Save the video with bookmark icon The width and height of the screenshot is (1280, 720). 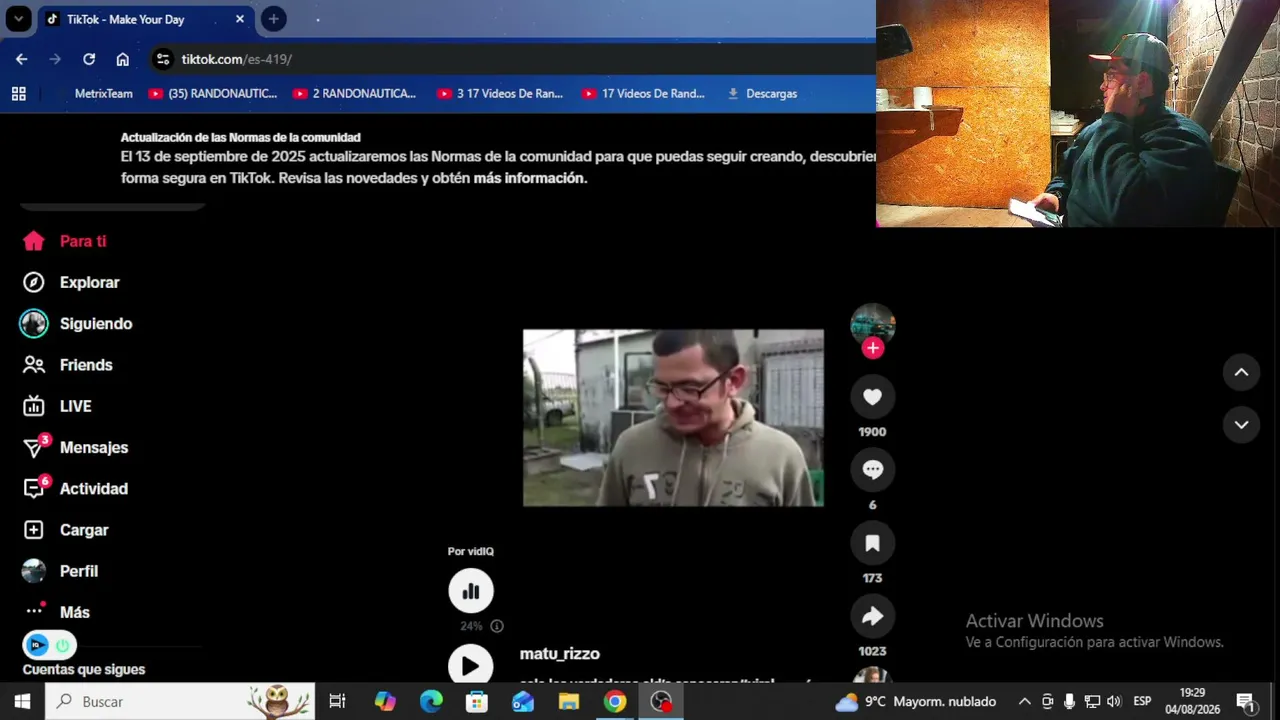tap(873, 543)
